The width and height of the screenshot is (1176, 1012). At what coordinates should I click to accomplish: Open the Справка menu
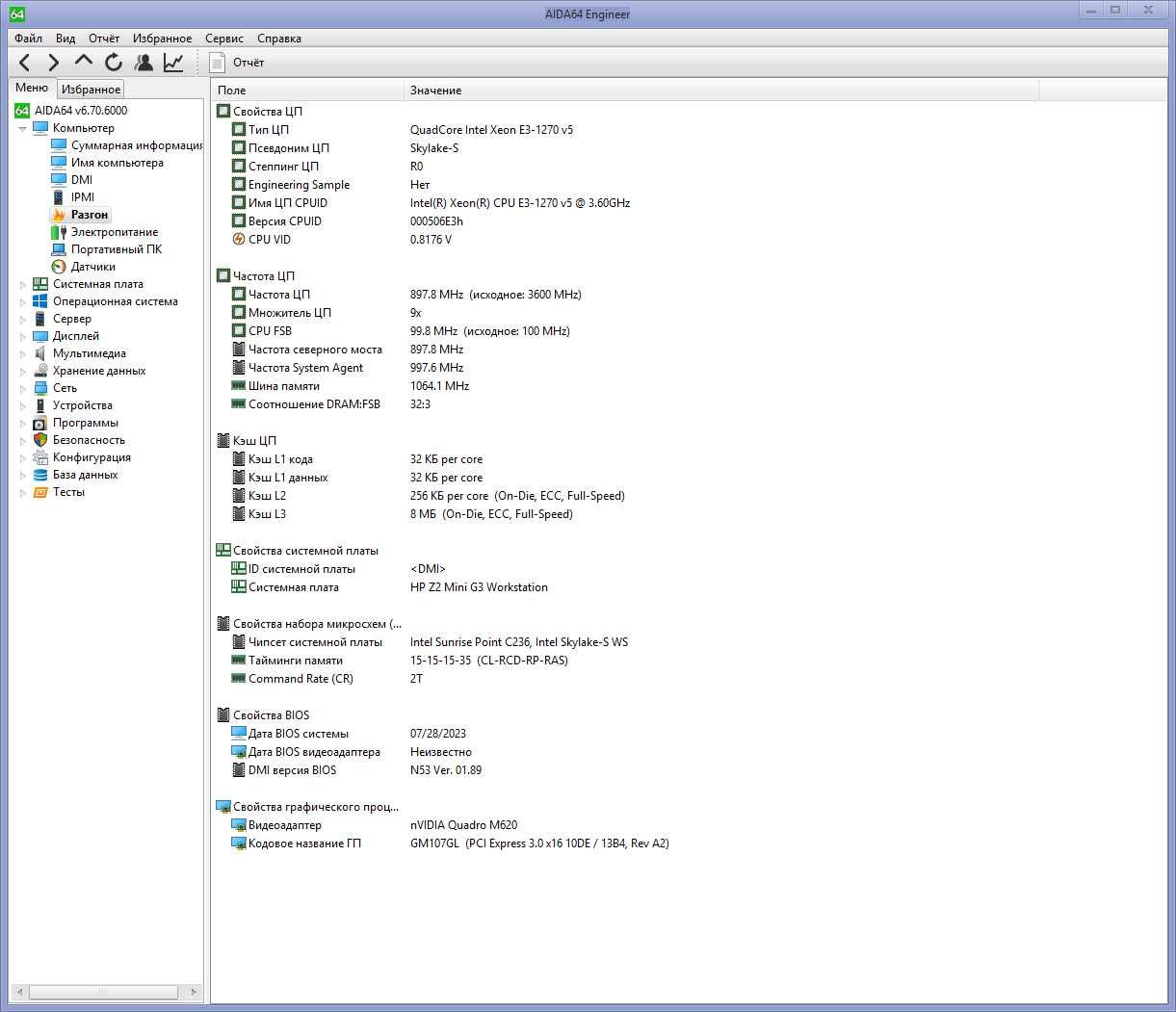(x=279, y=39)
